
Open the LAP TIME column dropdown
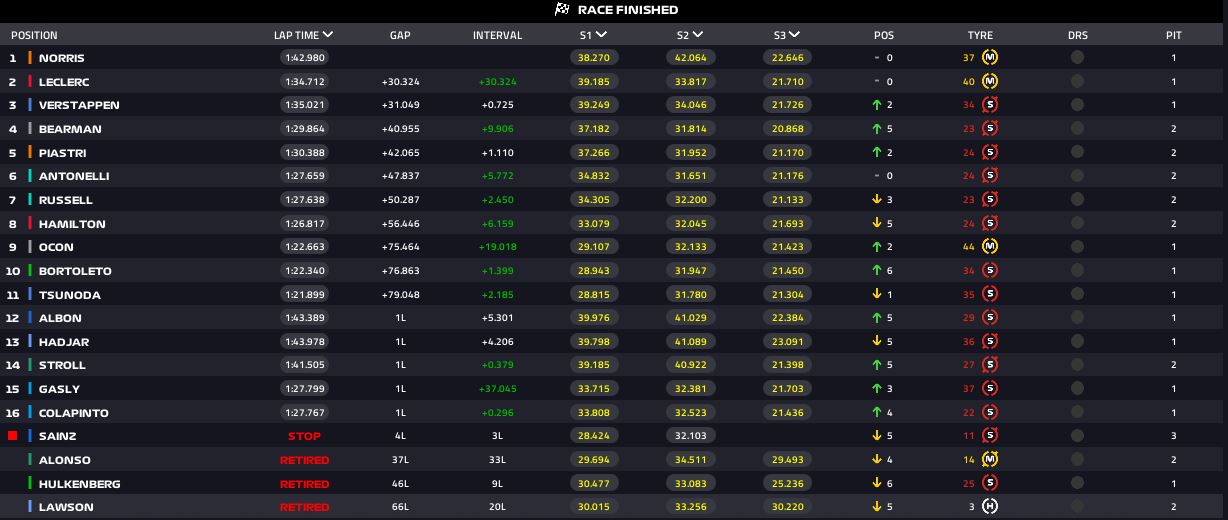(328, 35)
